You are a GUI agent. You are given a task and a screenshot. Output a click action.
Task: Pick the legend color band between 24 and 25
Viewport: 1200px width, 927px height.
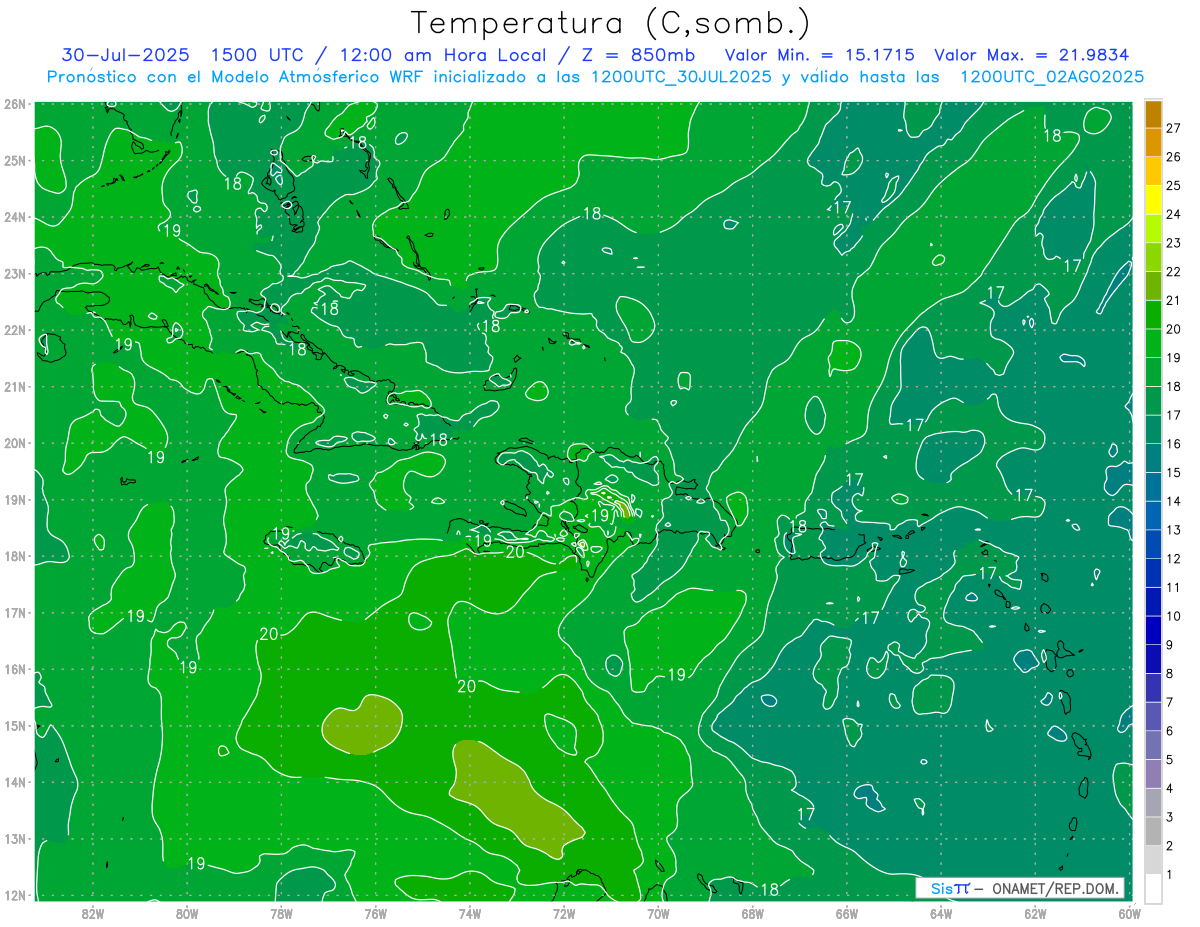1153,200
